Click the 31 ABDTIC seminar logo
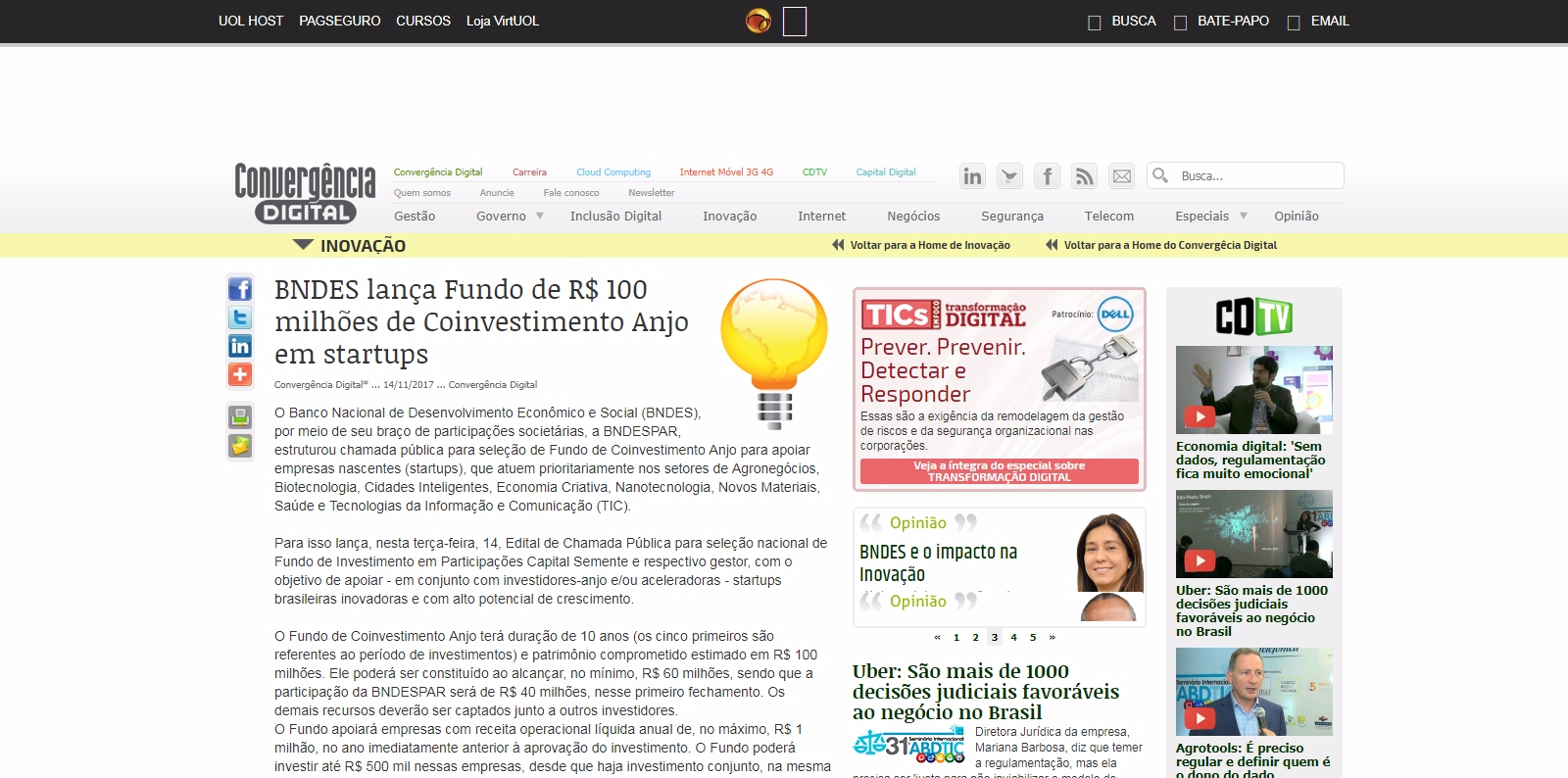 [x=908, y=746]
